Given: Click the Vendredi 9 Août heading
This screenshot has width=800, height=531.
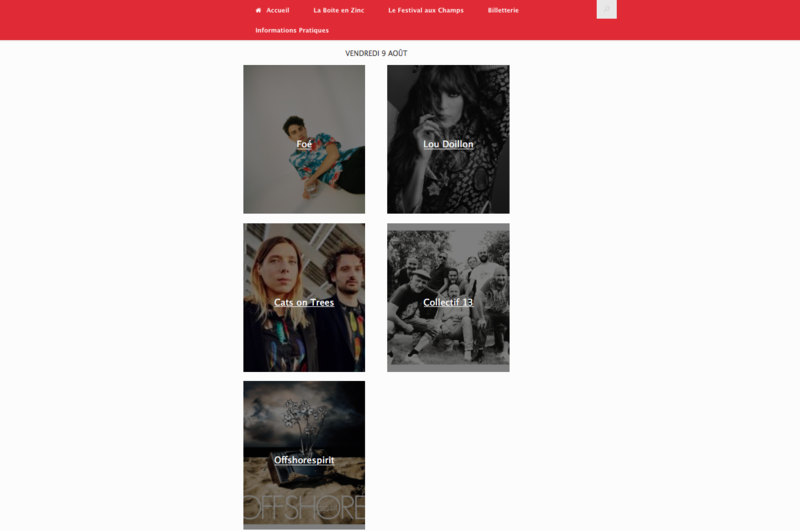Looking at the screenshot, I should tap(376, 53).
